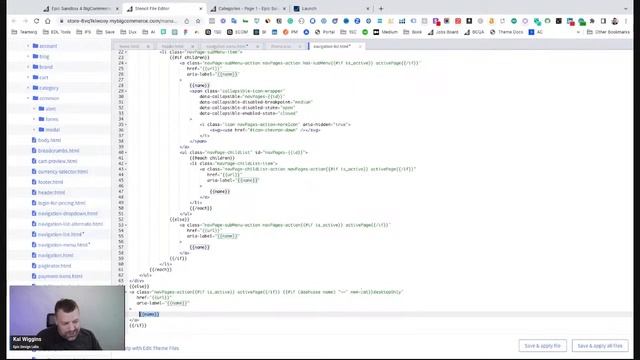The height and width of the screenshot is (360, 640).
Task: Click the {{else}} line near bottom
Action: [x=139, y=287]
